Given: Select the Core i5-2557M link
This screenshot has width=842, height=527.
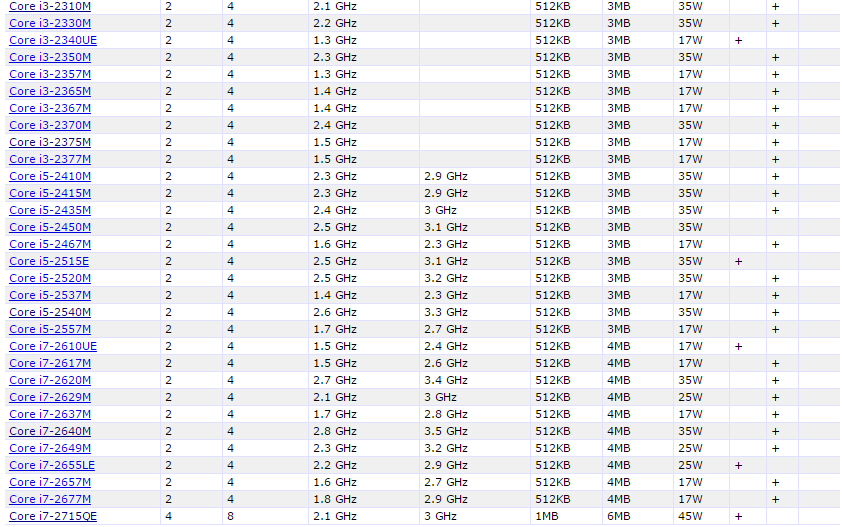Looking at the screenshot, I should pyautogui.click(x=50, y=329).
